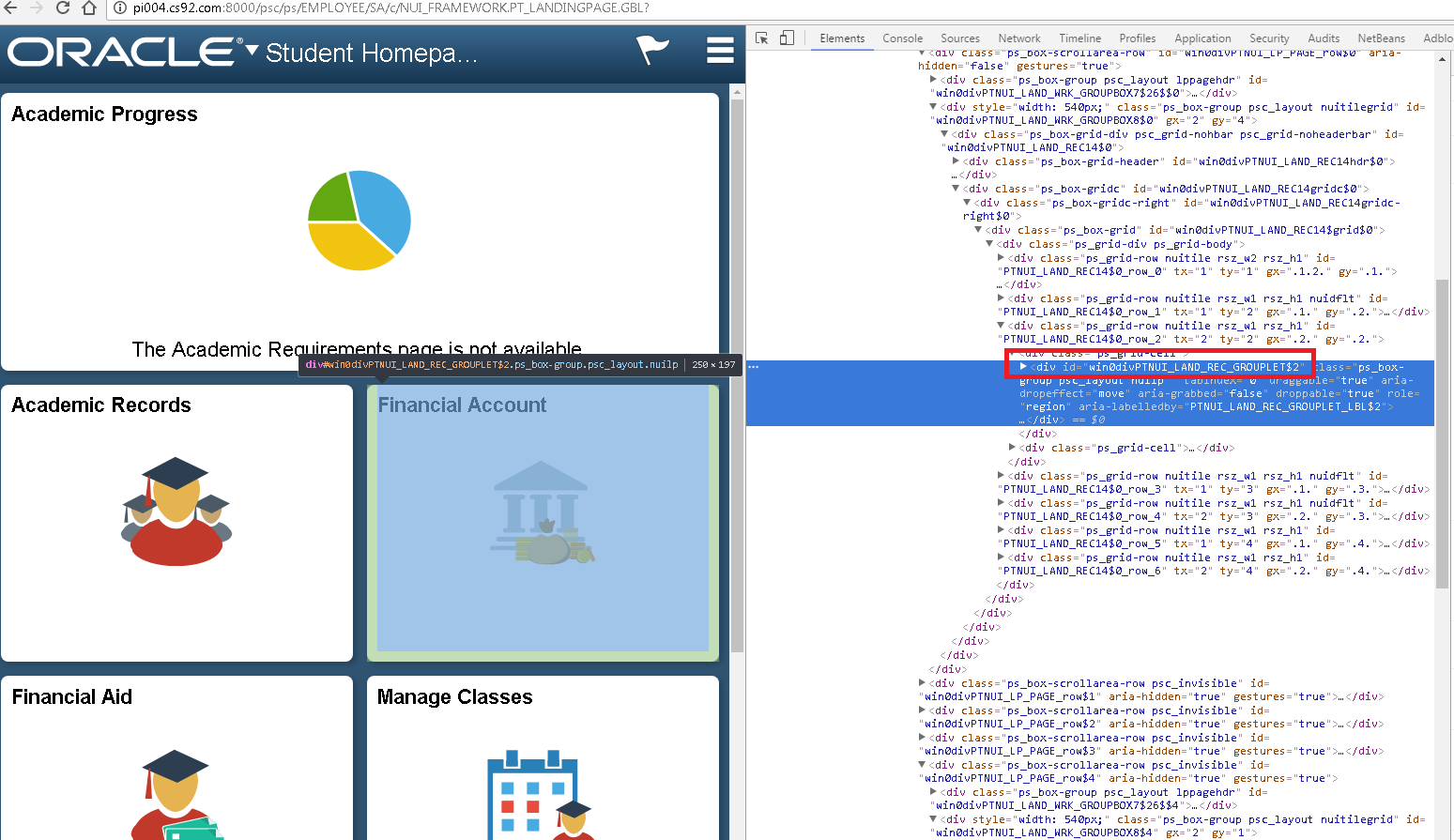Switch to the Timeline tab
This screenshot has width=1454, height=840.
coord(1080,38)
